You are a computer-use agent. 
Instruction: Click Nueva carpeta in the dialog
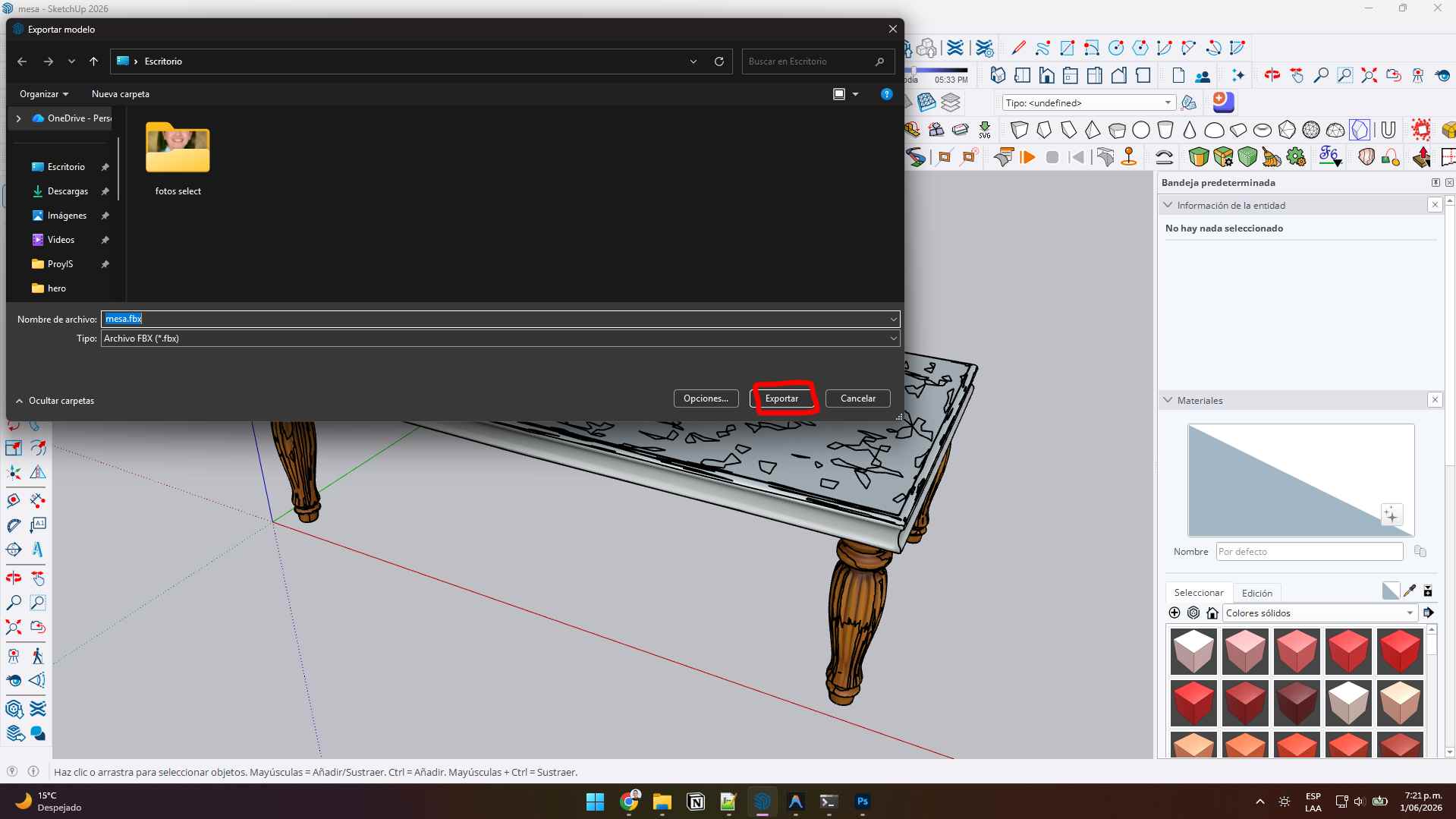[121, 94]
